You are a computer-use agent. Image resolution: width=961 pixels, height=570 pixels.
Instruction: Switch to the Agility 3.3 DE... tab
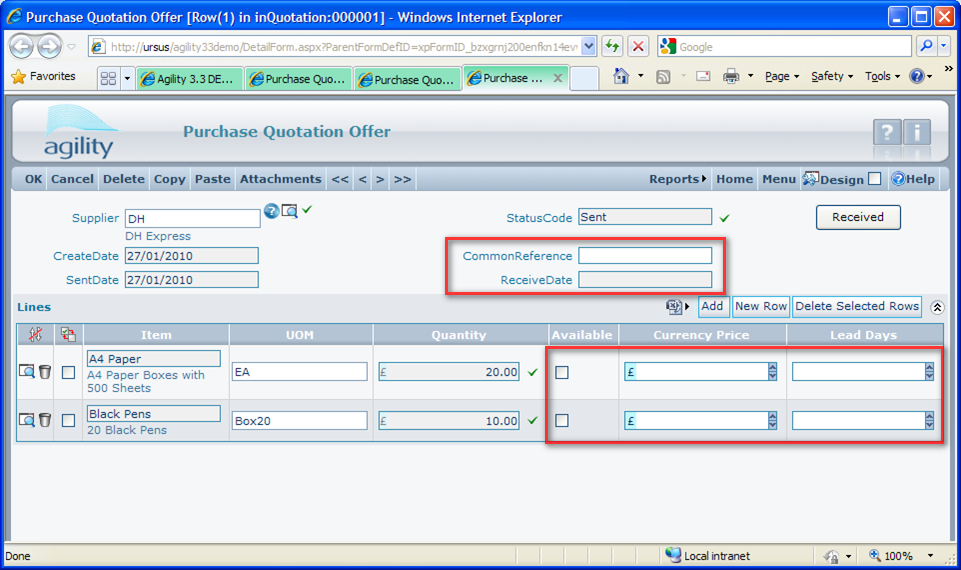pos(190,79)
